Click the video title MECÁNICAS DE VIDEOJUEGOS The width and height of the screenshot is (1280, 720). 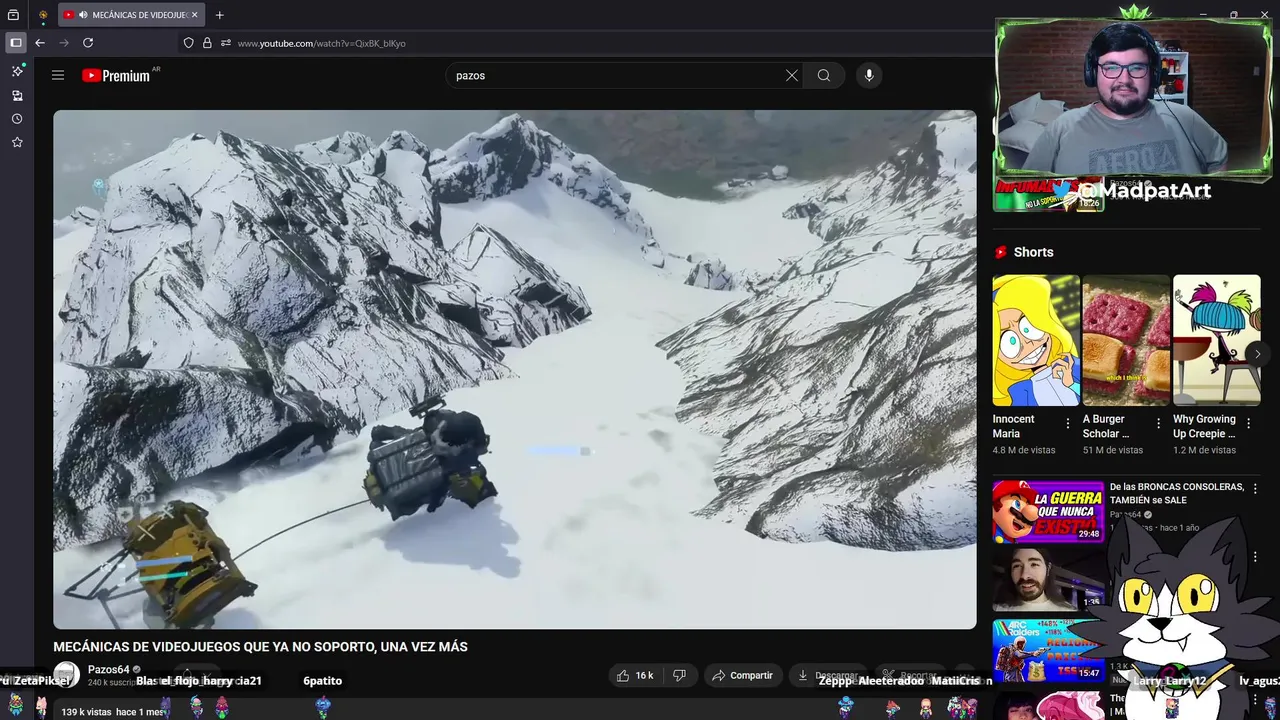(x=260, y=647)
